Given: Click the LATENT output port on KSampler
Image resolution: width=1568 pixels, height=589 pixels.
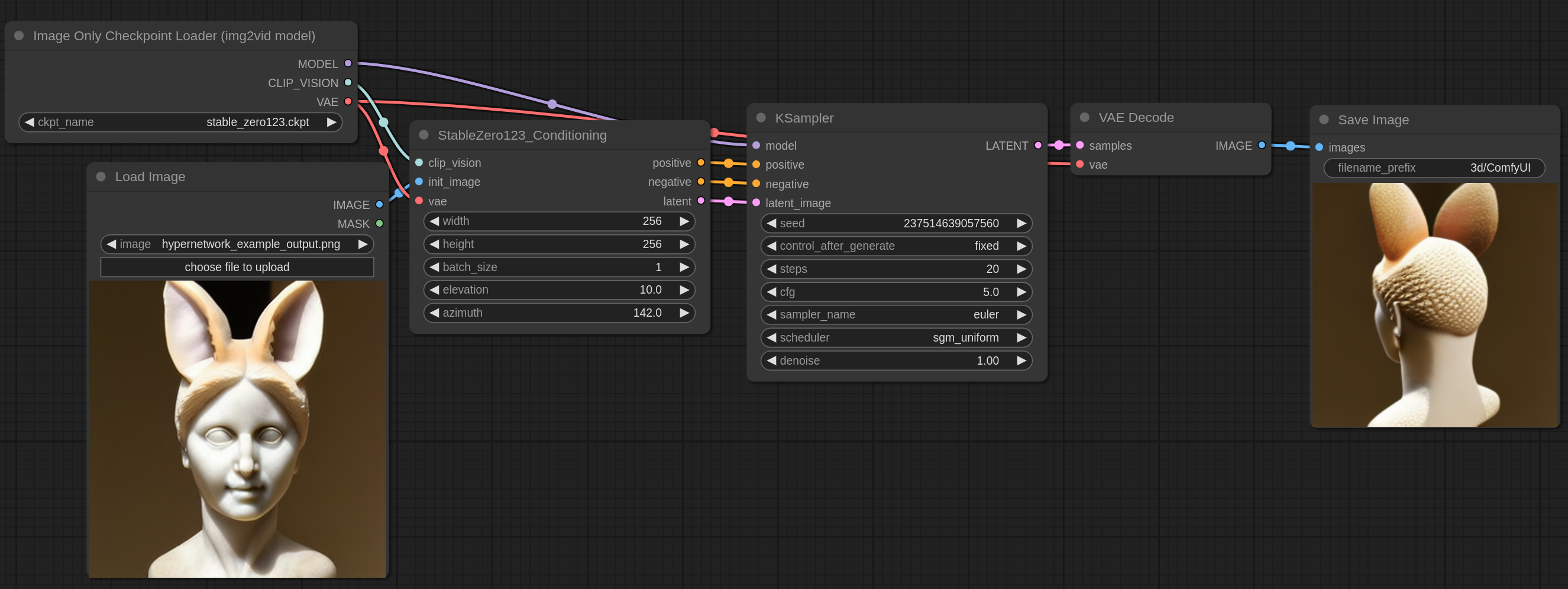Looking at the screenshot, I should (1038, 146).
